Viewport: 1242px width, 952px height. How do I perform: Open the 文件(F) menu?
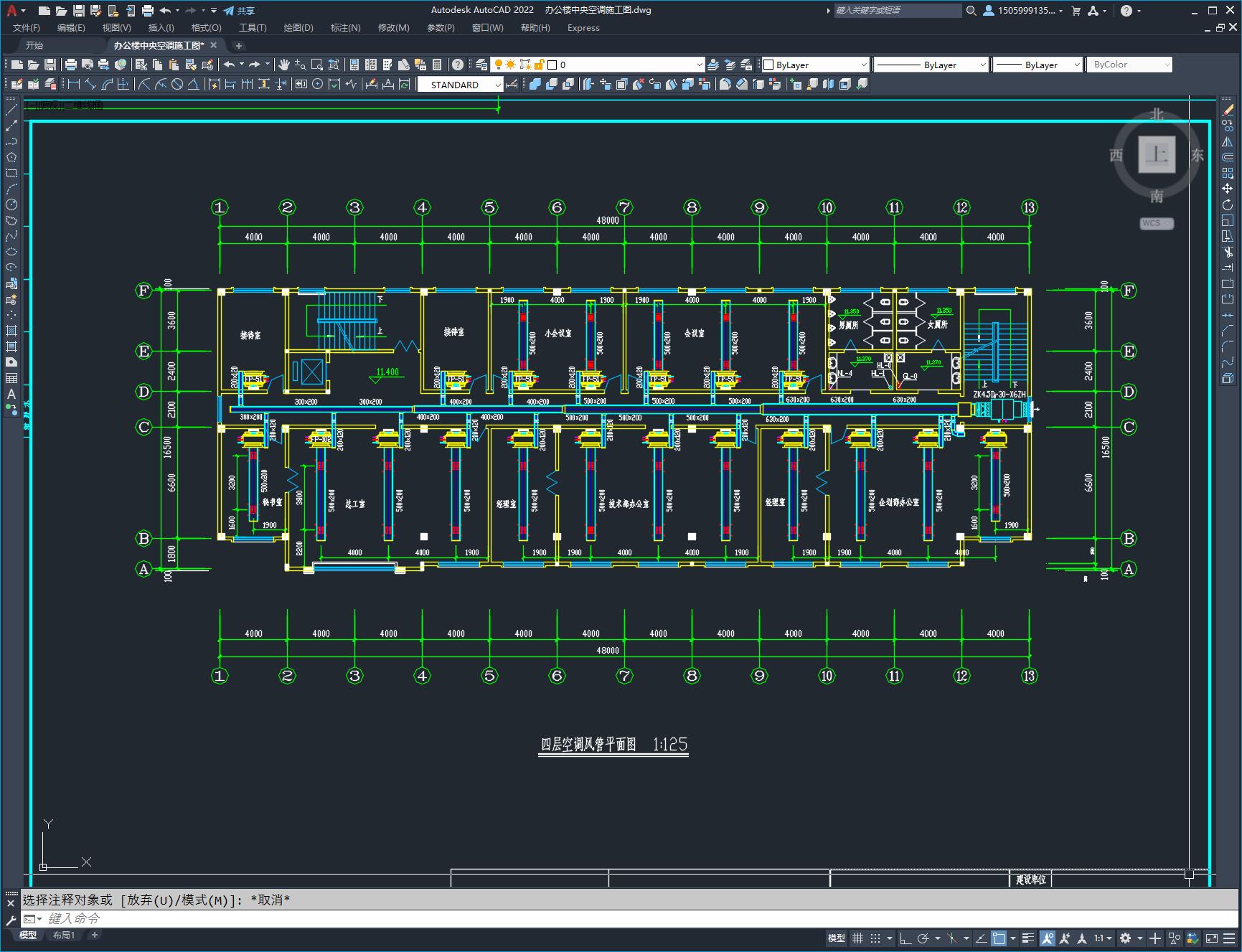[27, 28]
